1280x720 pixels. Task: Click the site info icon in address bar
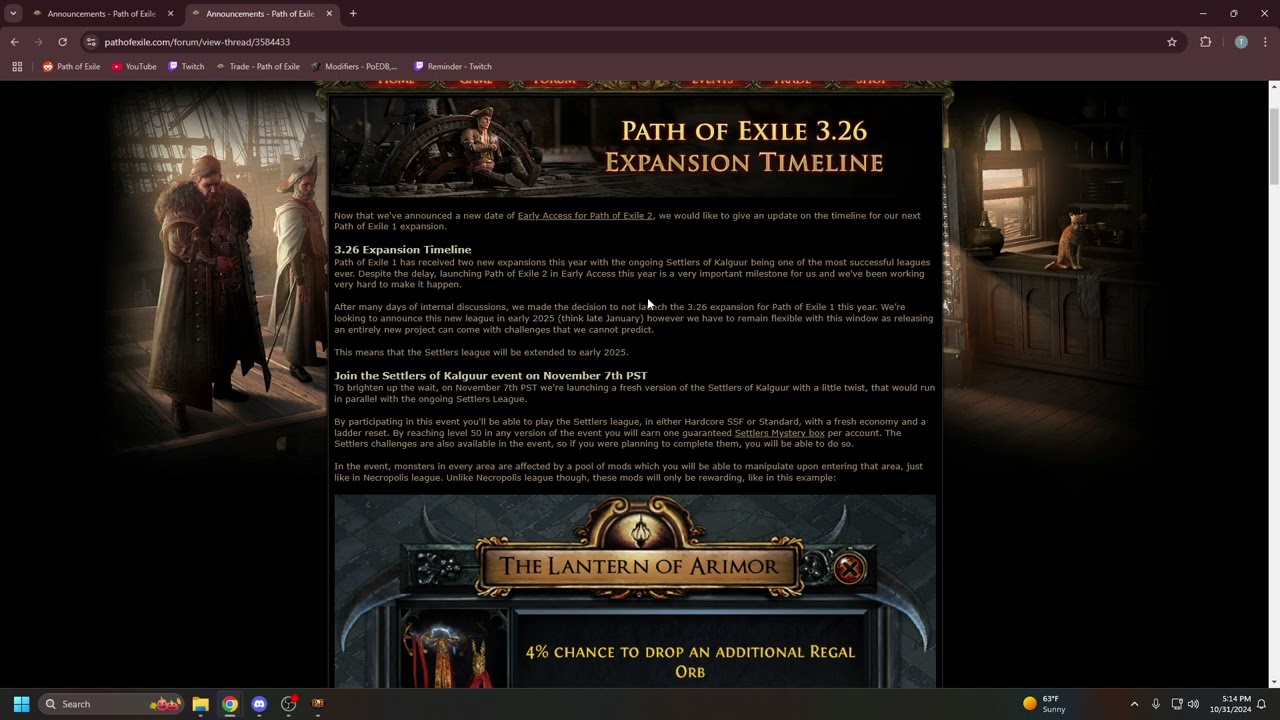(91, 42)
